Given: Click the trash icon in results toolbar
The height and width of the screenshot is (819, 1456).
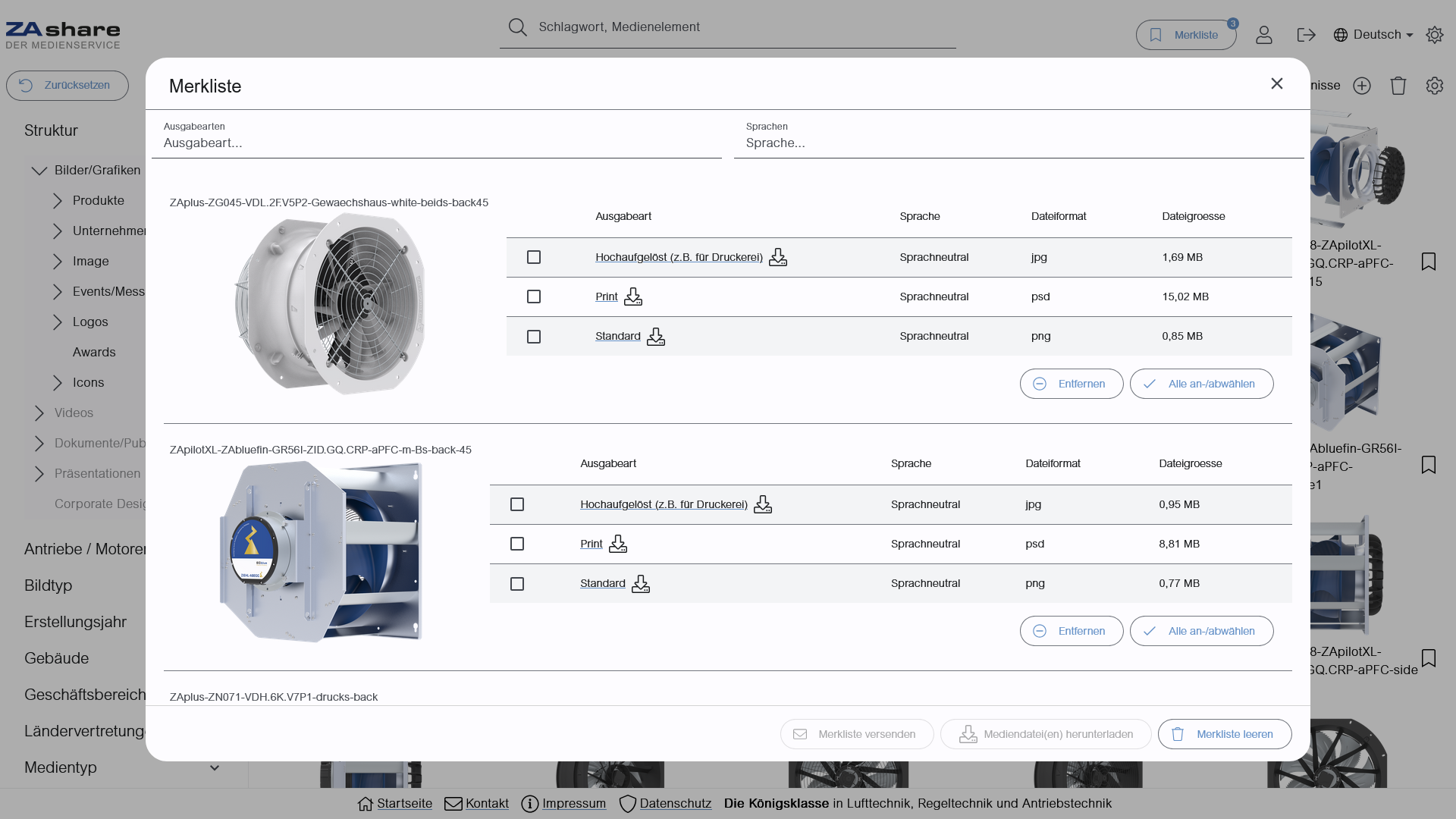Looking at the screenshot, I should (1398, 86).
